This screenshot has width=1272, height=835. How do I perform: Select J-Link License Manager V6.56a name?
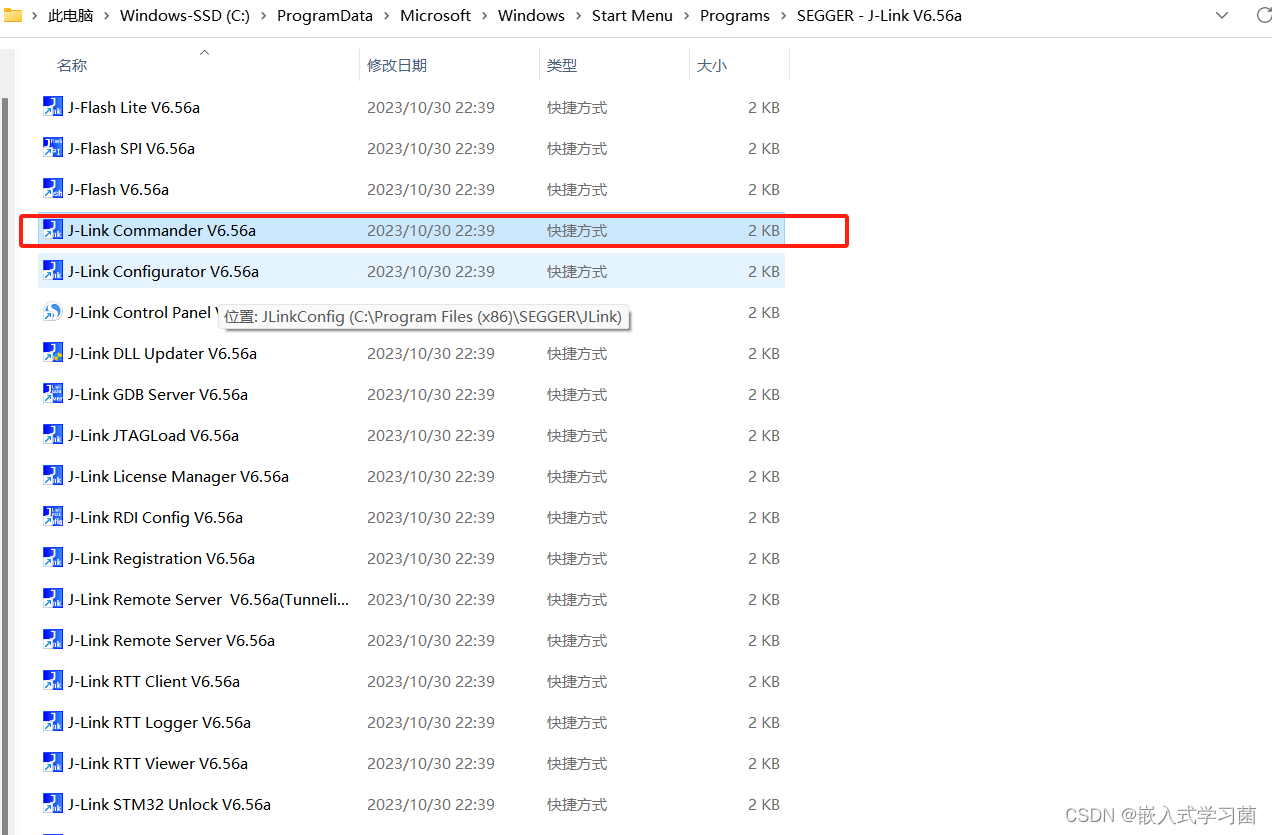click(x=178, y=476)
